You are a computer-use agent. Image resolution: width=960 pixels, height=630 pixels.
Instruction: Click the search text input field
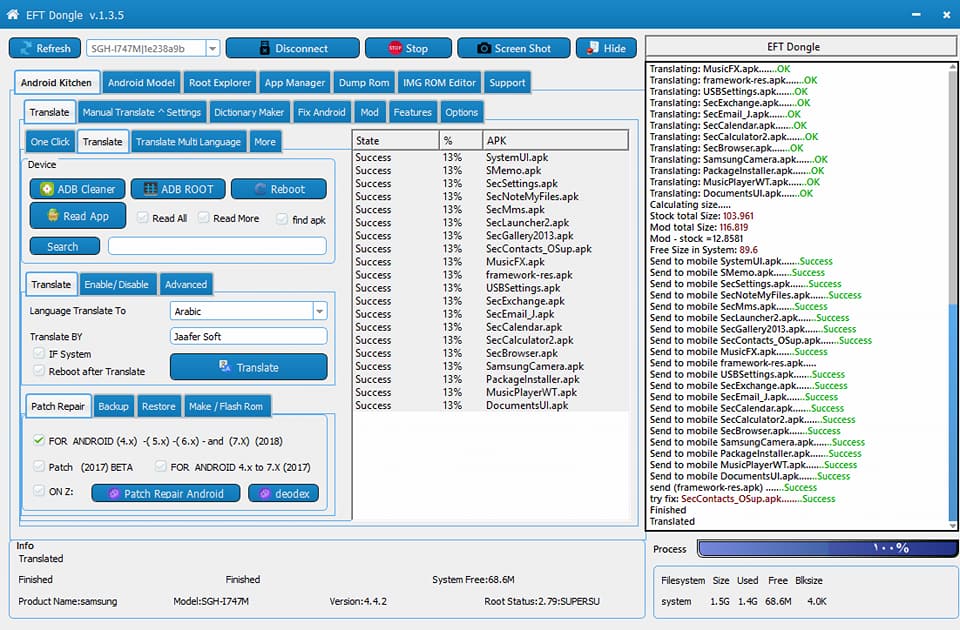point(217,246)
